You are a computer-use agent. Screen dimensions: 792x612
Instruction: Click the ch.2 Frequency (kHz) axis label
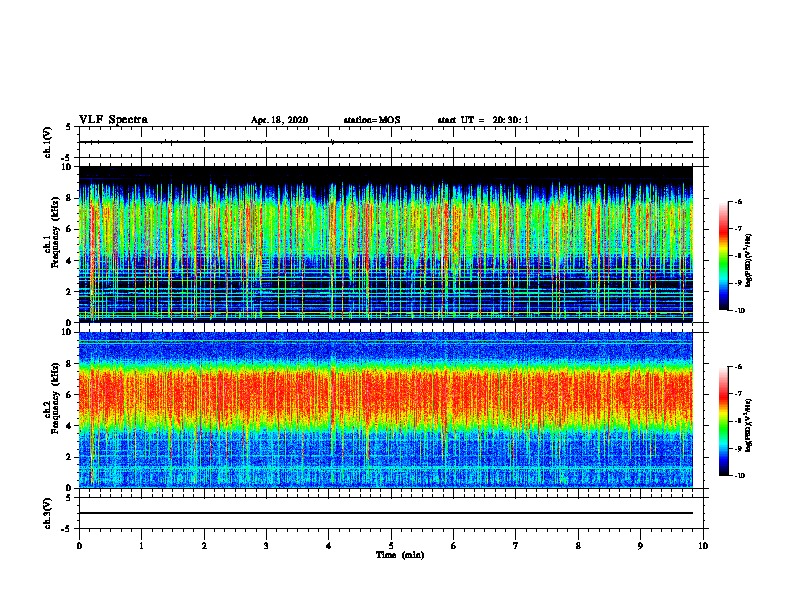(x=51, y=398)
